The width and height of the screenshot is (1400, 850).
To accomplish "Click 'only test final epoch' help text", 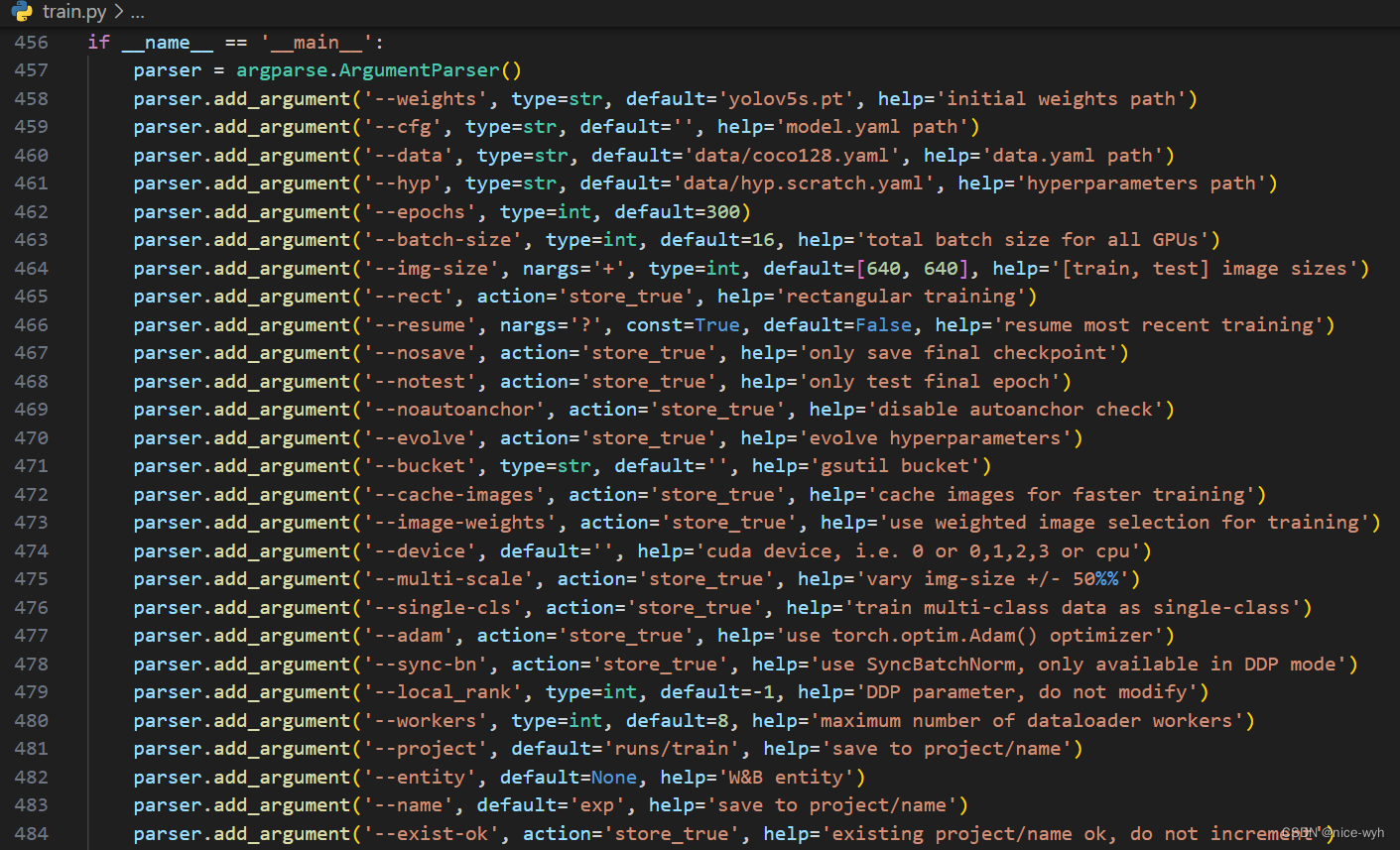I will click(x=930, y=381).
